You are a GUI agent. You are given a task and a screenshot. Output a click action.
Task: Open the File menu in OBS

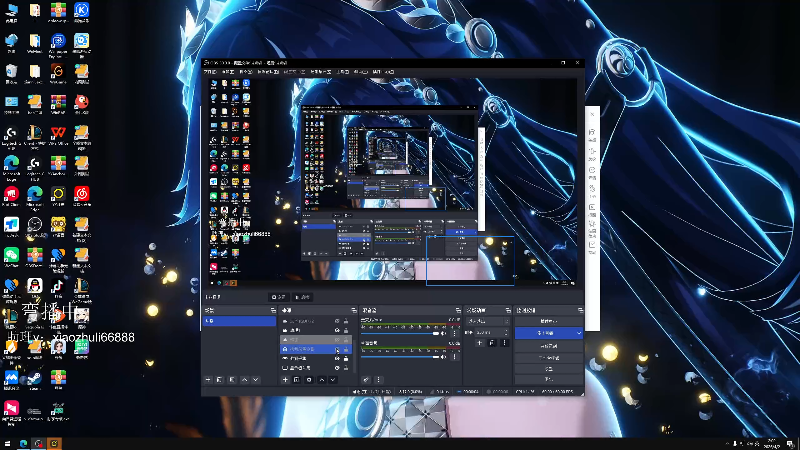(x=210, y=72)
